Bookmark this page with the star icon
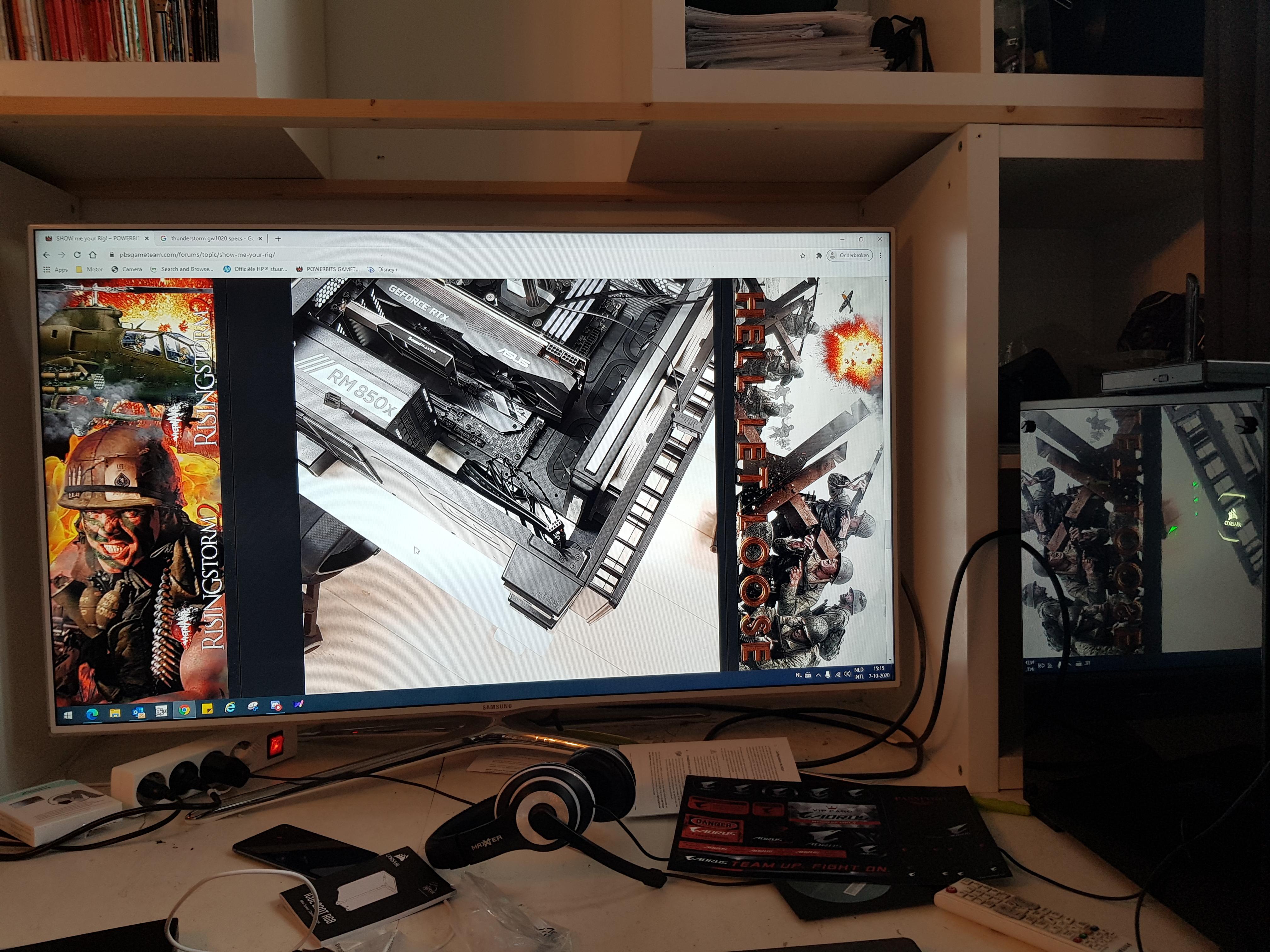This screenshot has width=1270, height=952. coord(803,255)
